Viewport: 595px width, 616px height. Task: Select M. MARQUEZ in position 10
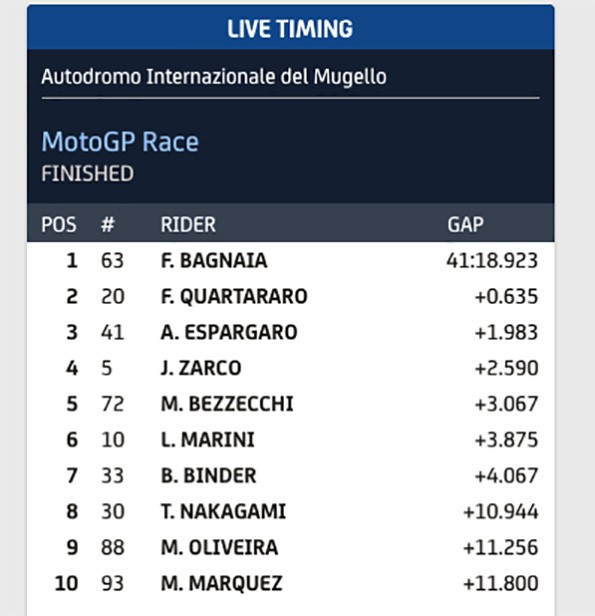(x=222, y=583)
